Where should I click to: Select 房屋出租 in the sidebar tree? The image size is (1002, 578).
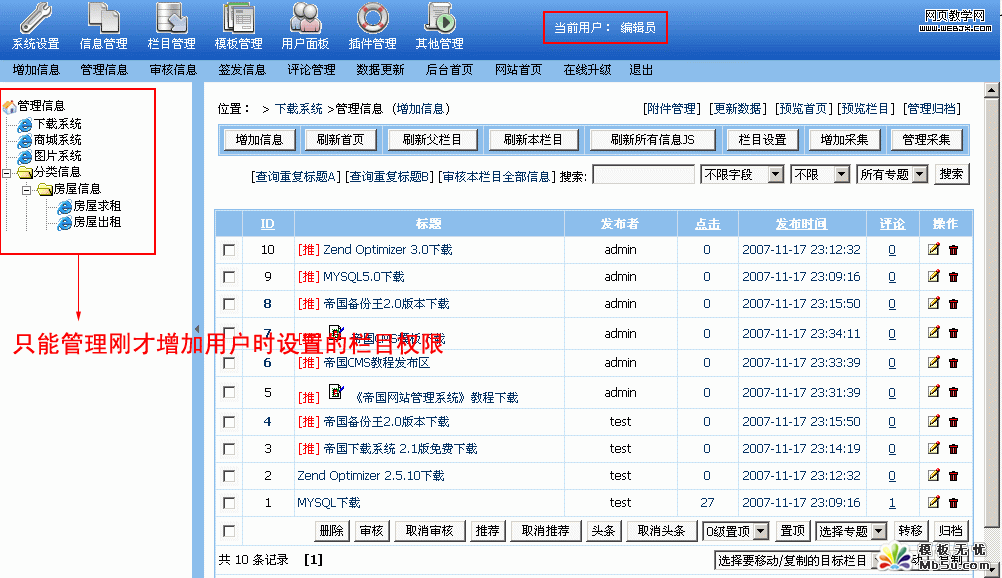click(x=97, y=222)
